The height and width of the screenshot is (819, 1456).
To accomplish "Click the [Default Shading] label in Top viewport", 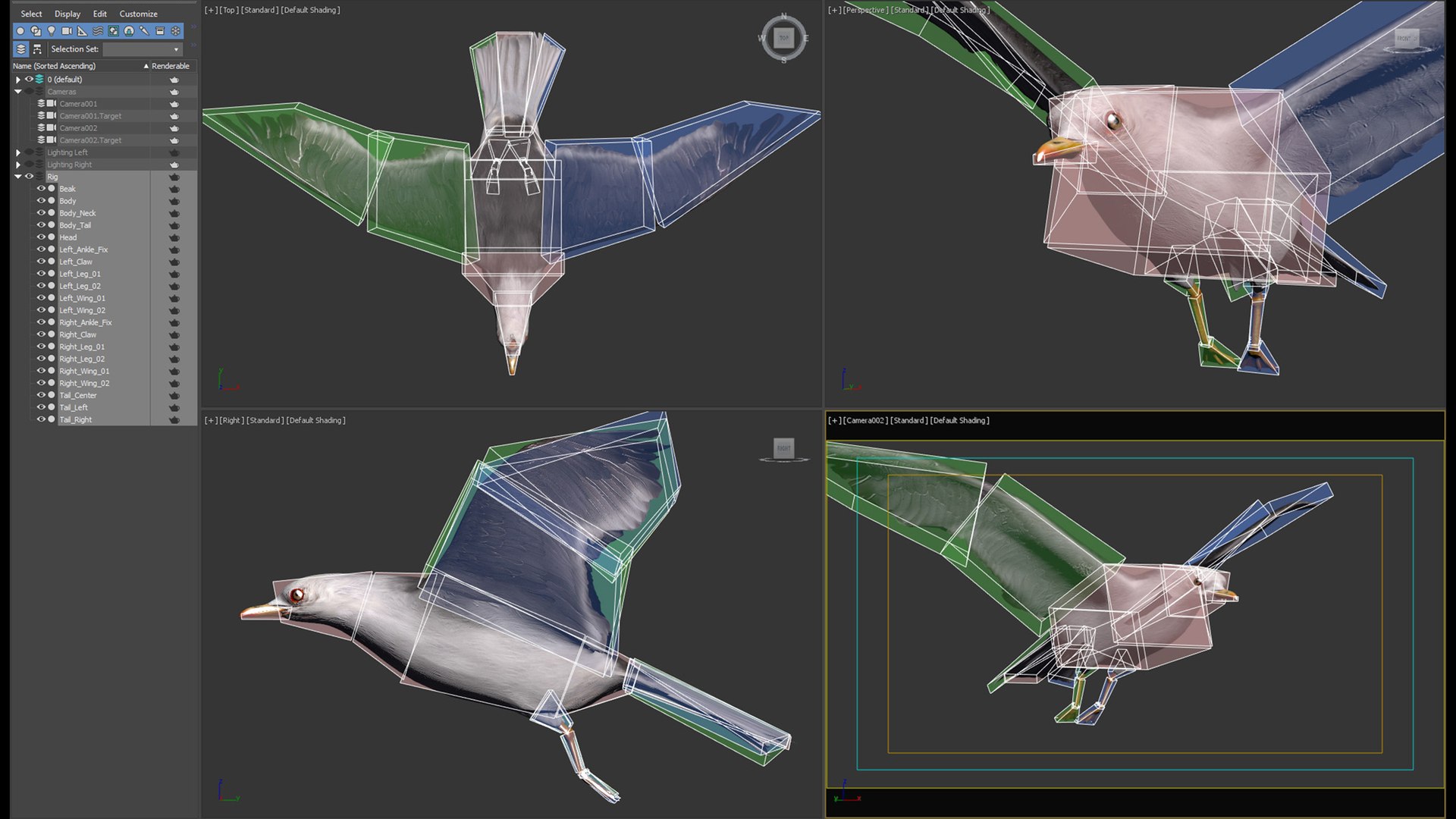I will point(311,10).
